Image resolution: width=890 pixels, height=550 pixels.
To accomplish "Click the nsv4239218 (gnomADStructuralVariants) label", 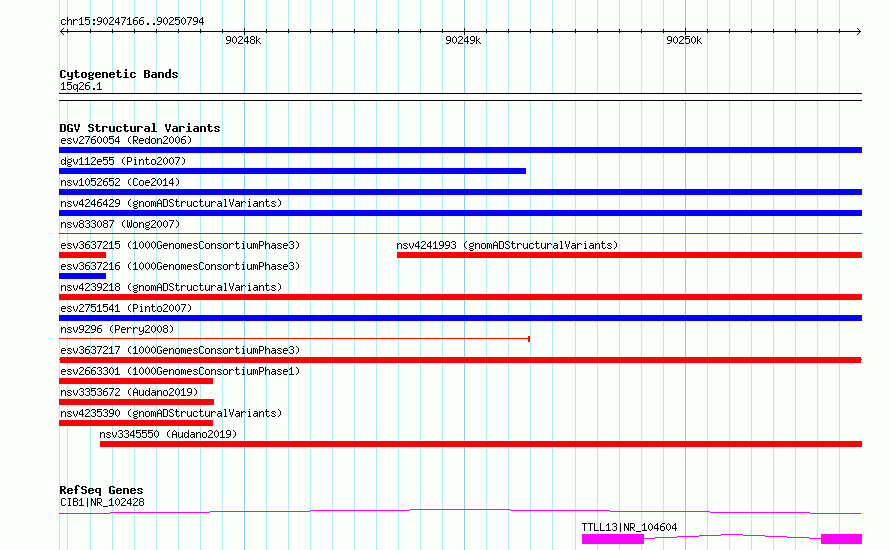I will tap(171, 287).
